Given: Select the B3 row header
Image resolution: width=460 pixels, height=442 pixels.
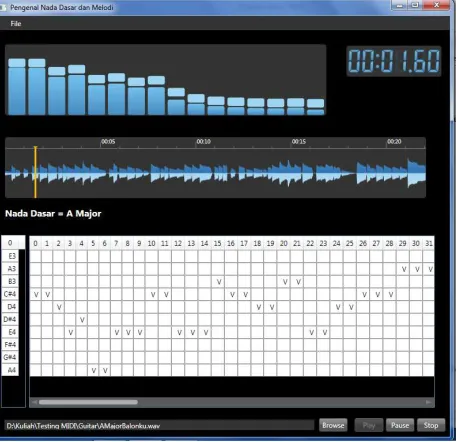Looking at the screenshot, I should [10, 281].
